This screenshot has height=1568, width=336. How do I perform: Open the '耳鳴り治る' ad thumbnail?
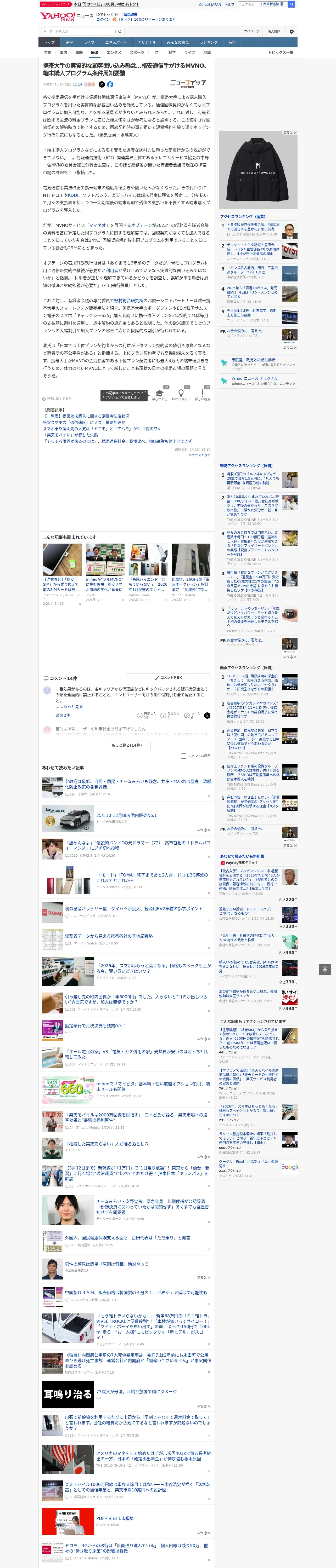[x=68, y=1394]
